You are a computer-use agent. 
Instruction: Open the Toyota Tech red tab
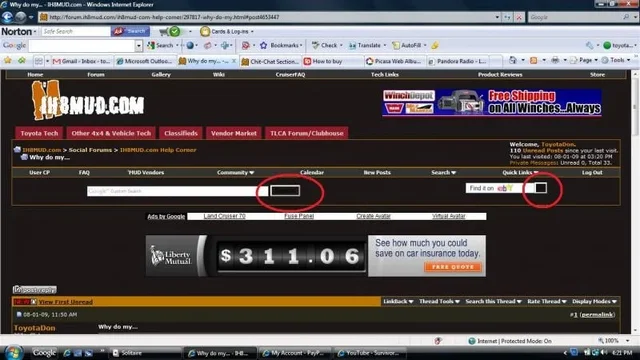click(x=39, y=133)
